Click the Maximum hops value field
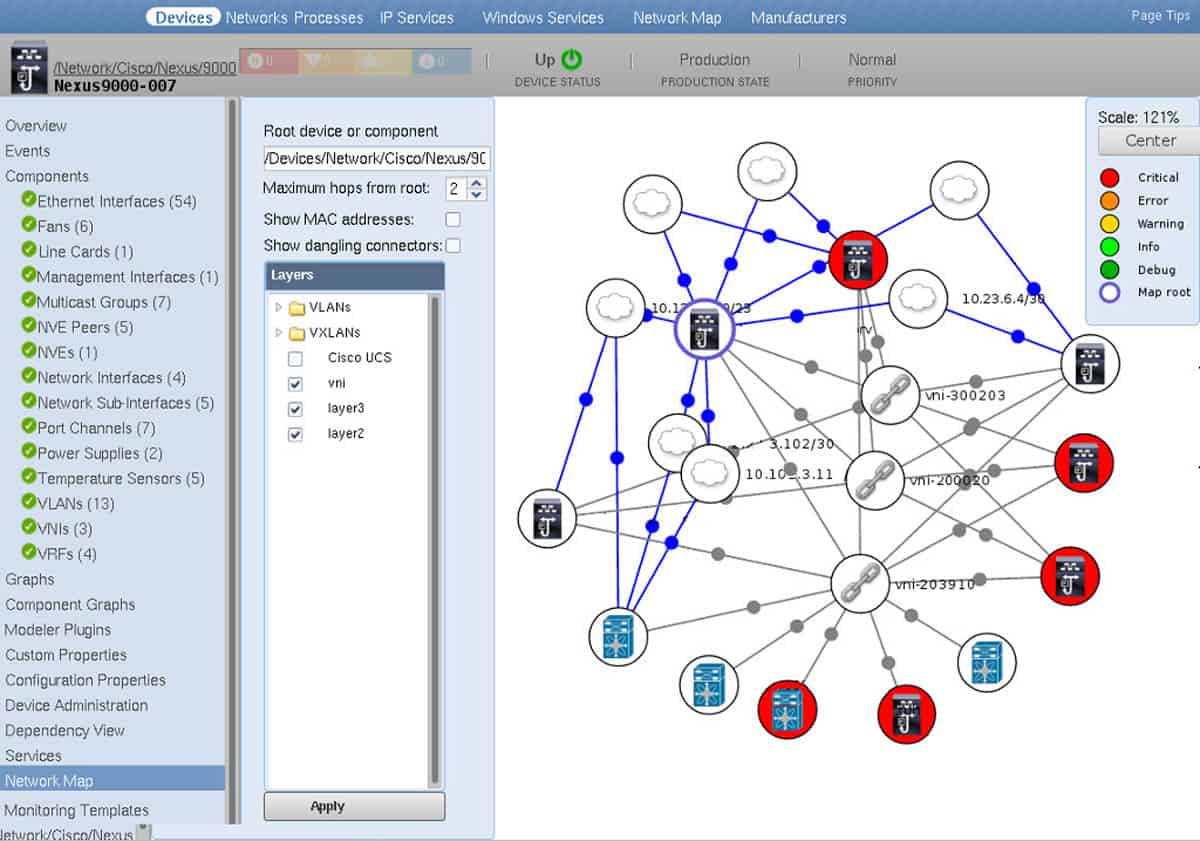The width and height of the screenshot is (1200, 841). (x=456, y=188)
